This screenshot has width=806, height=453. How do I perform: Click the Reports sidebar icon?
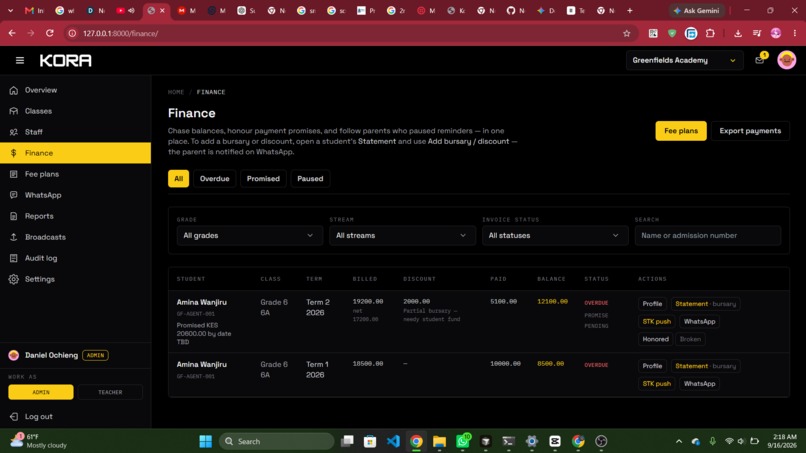[x=13, y=216]
